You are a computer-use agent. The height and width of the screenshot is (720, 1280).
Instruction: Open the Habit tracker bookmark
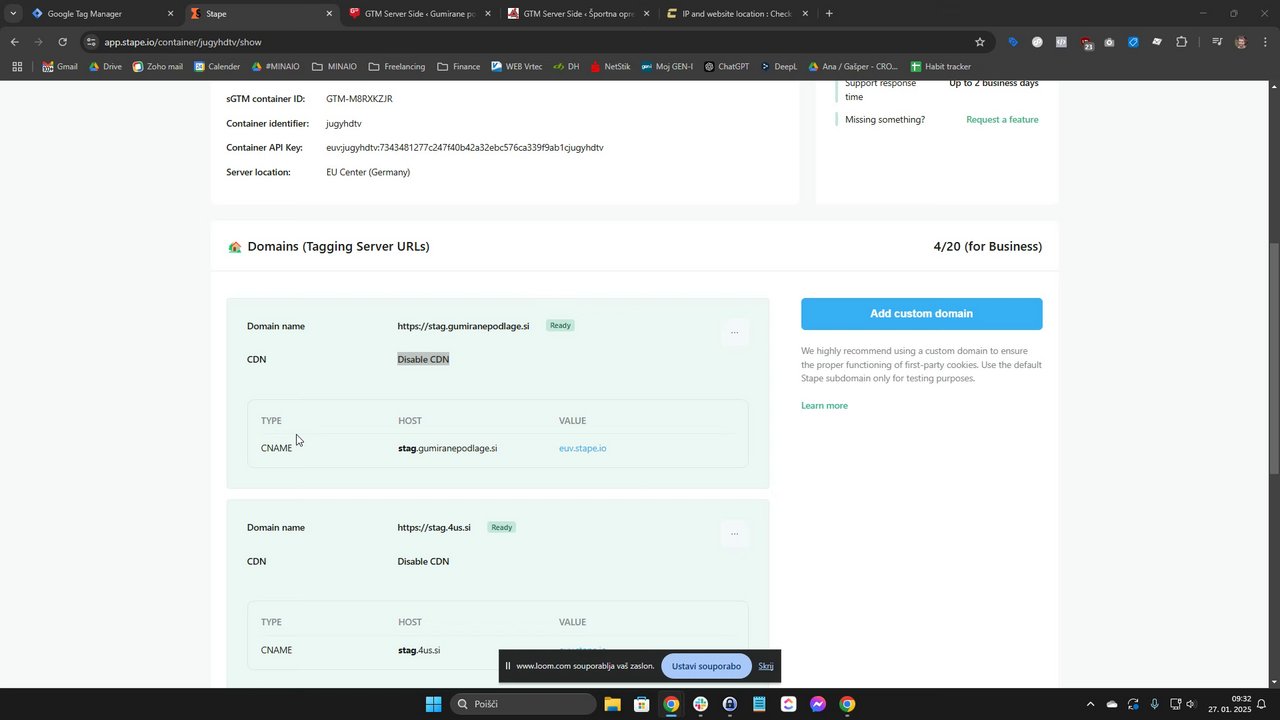click(x=940, y=66)
